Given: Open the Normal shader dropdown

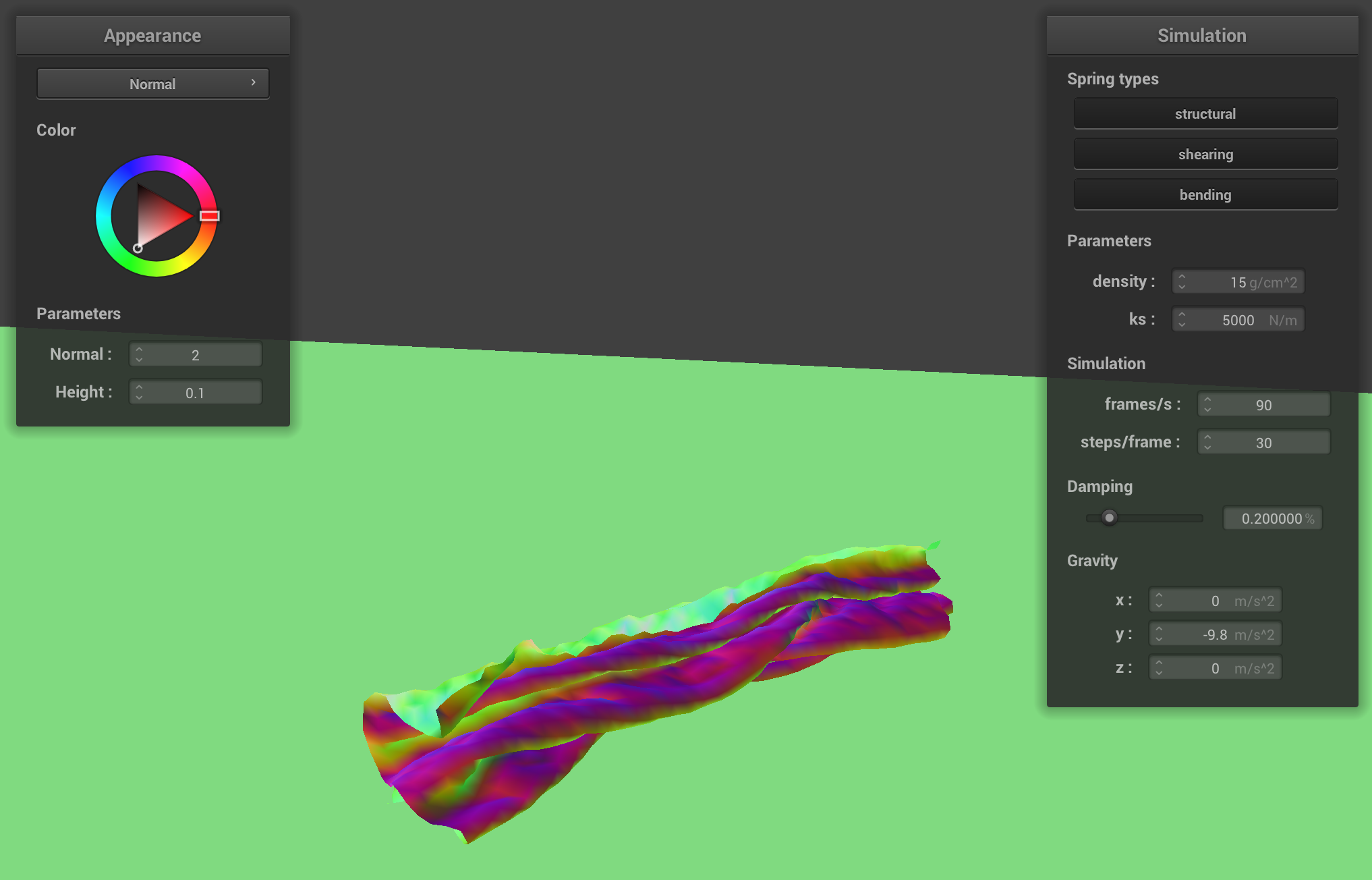Looking at the screenshot, I should tap(153, 84).
